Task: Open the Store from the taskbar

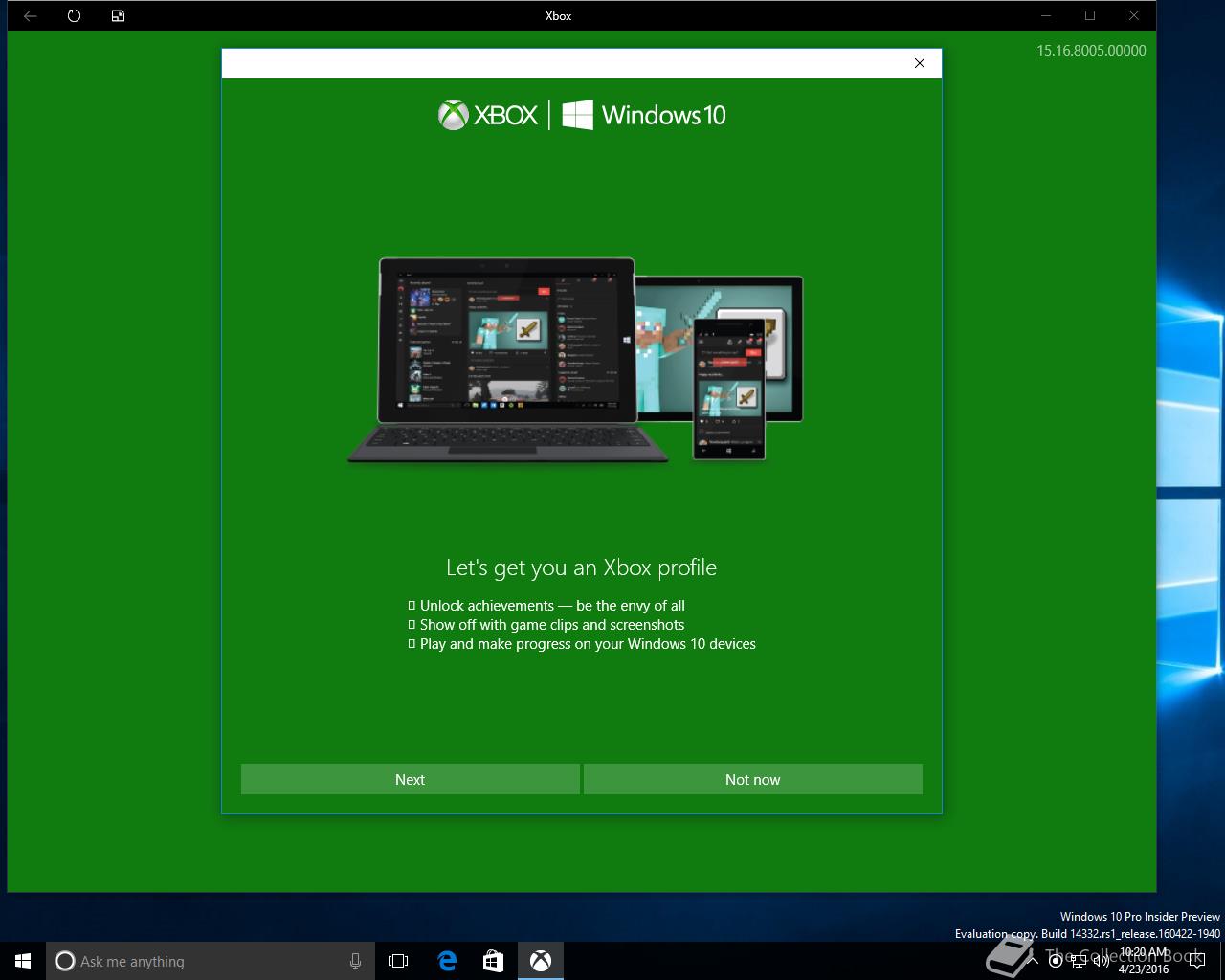Action: point(493,961)
